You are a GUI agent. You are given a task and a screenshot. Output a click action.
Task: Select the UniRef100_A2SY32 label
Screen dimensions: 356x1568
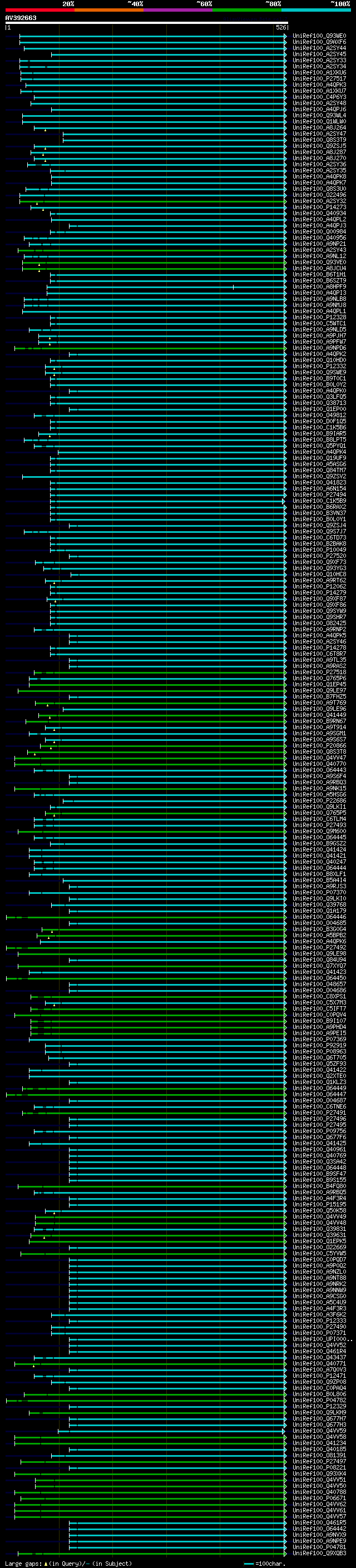tap(319, 201)
